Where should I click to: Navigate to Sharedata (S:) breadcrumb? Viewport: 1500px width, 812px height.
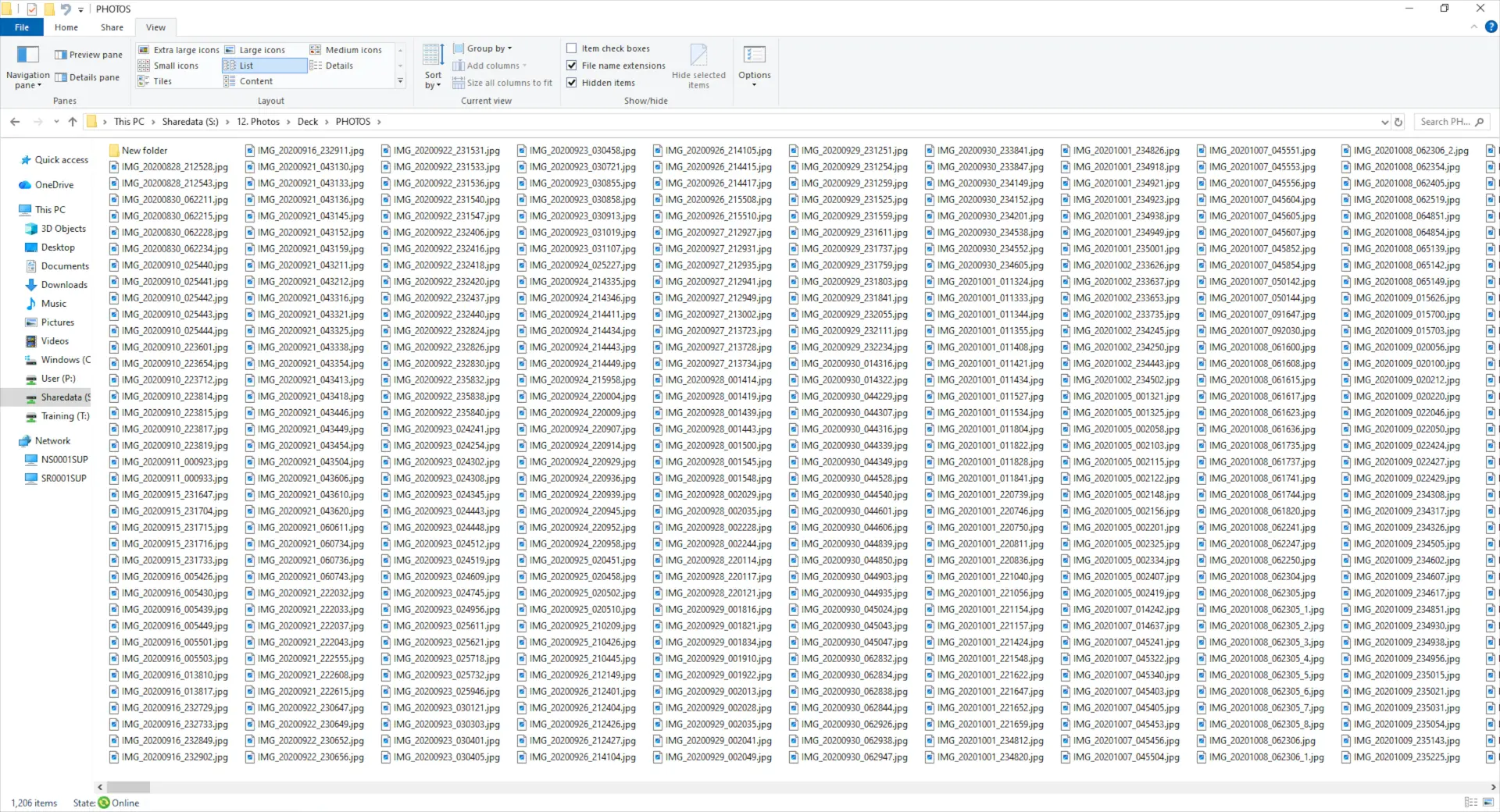(x=191, y=122)
